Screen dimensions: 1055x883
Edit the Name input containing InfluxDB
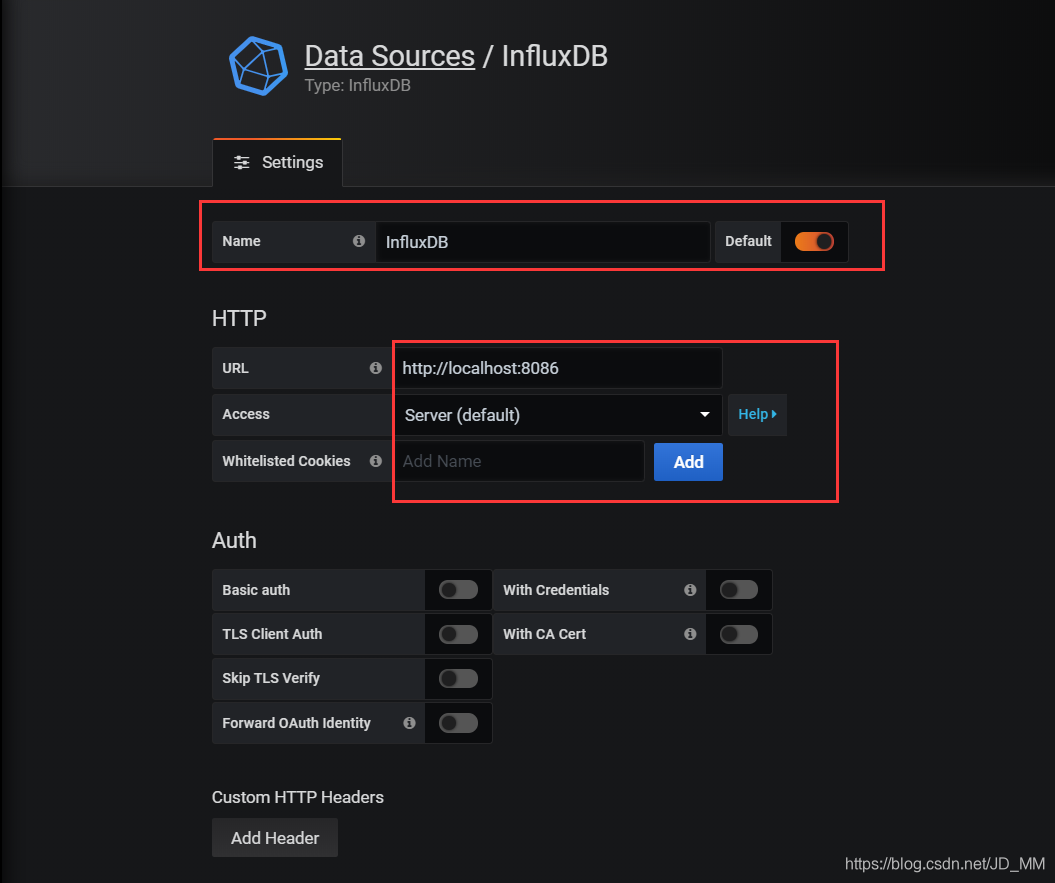point(542,242)
